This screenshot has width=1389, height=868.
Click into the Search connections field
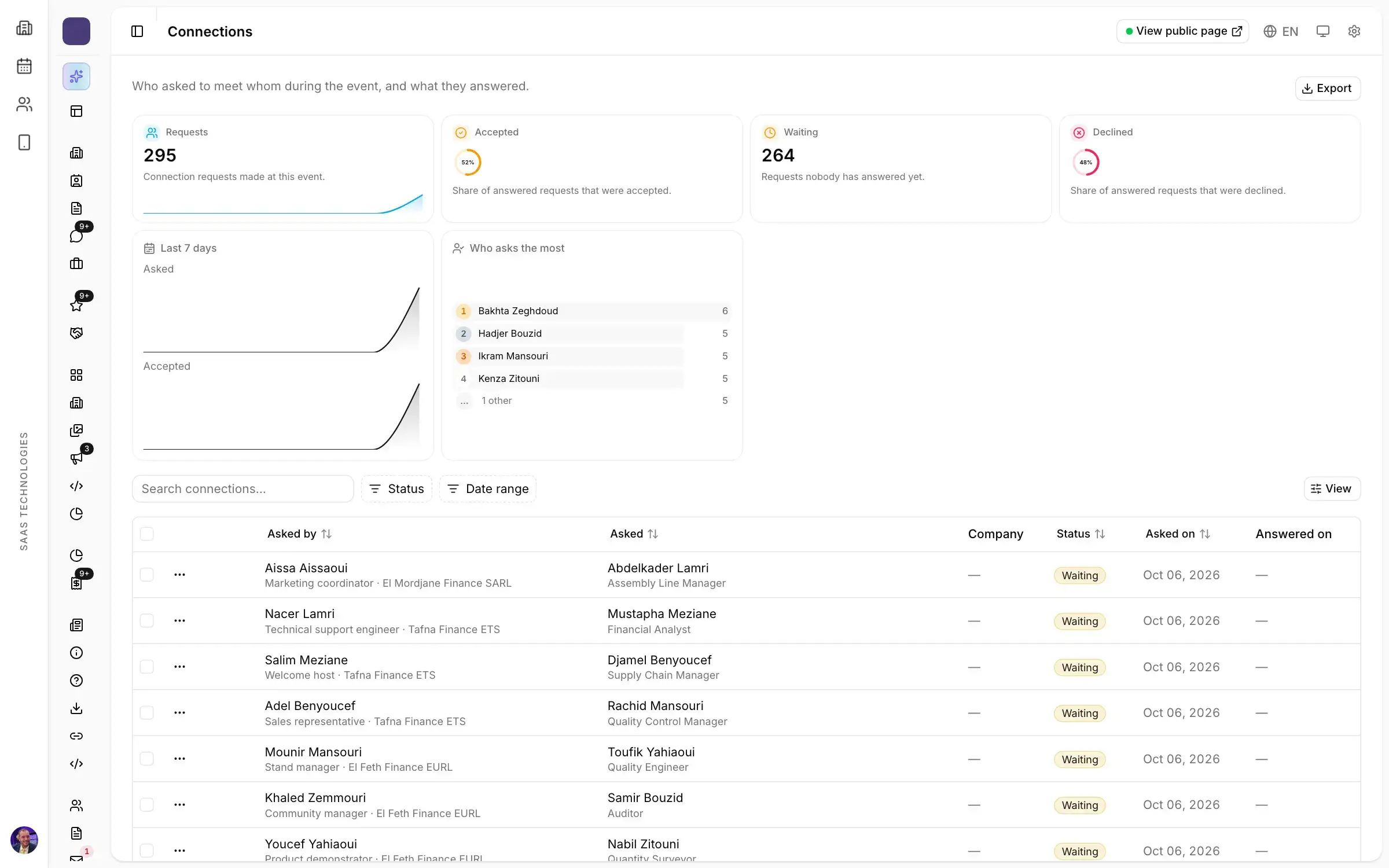point(242,489)
